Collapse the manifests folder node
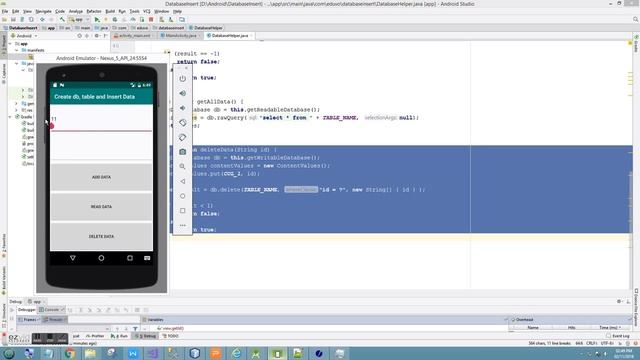This screenshot has height=360, width=640. (x=17, y=50)
